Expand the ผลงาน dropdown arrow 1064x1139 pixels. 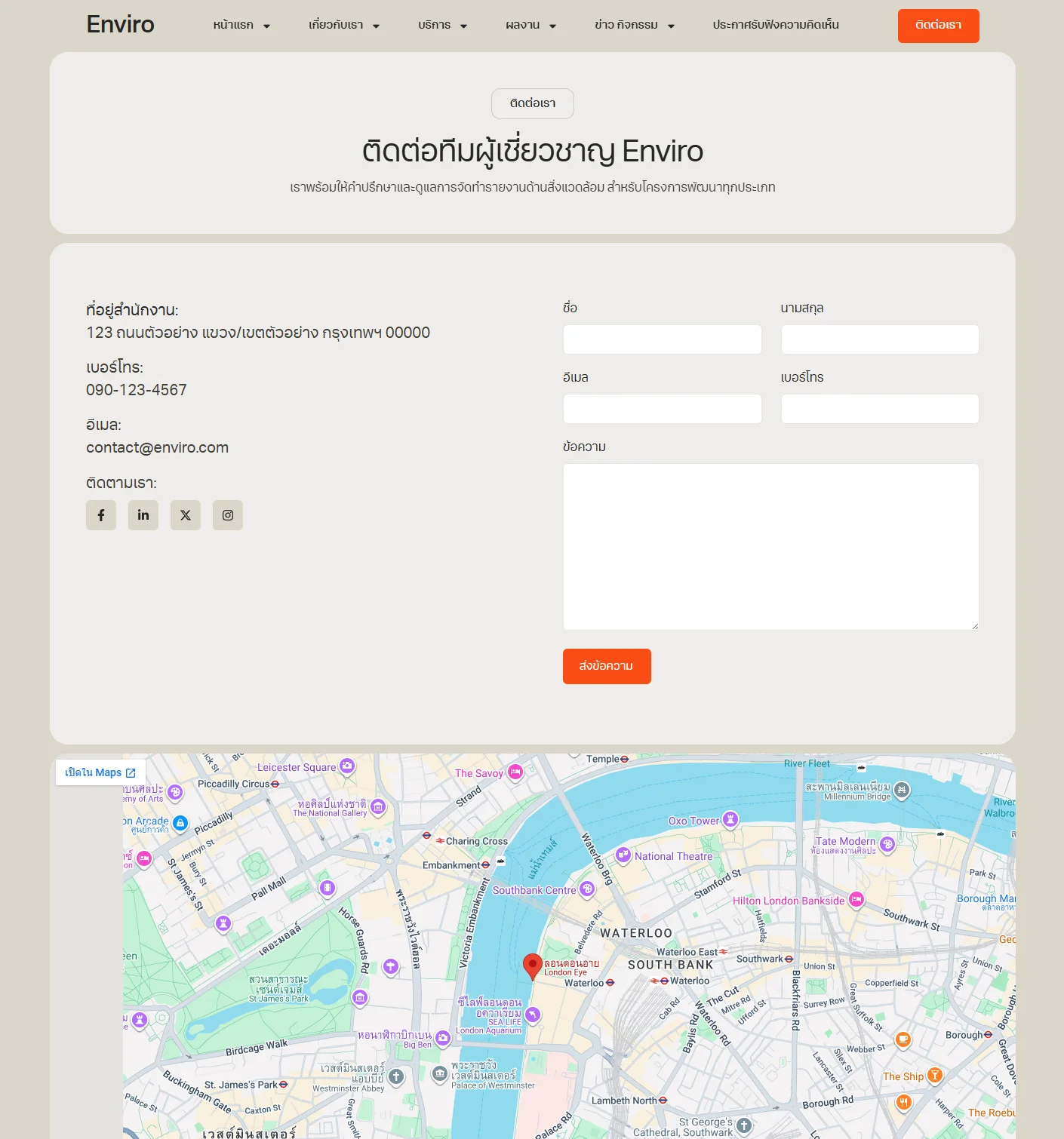click(x=552, y=26)
